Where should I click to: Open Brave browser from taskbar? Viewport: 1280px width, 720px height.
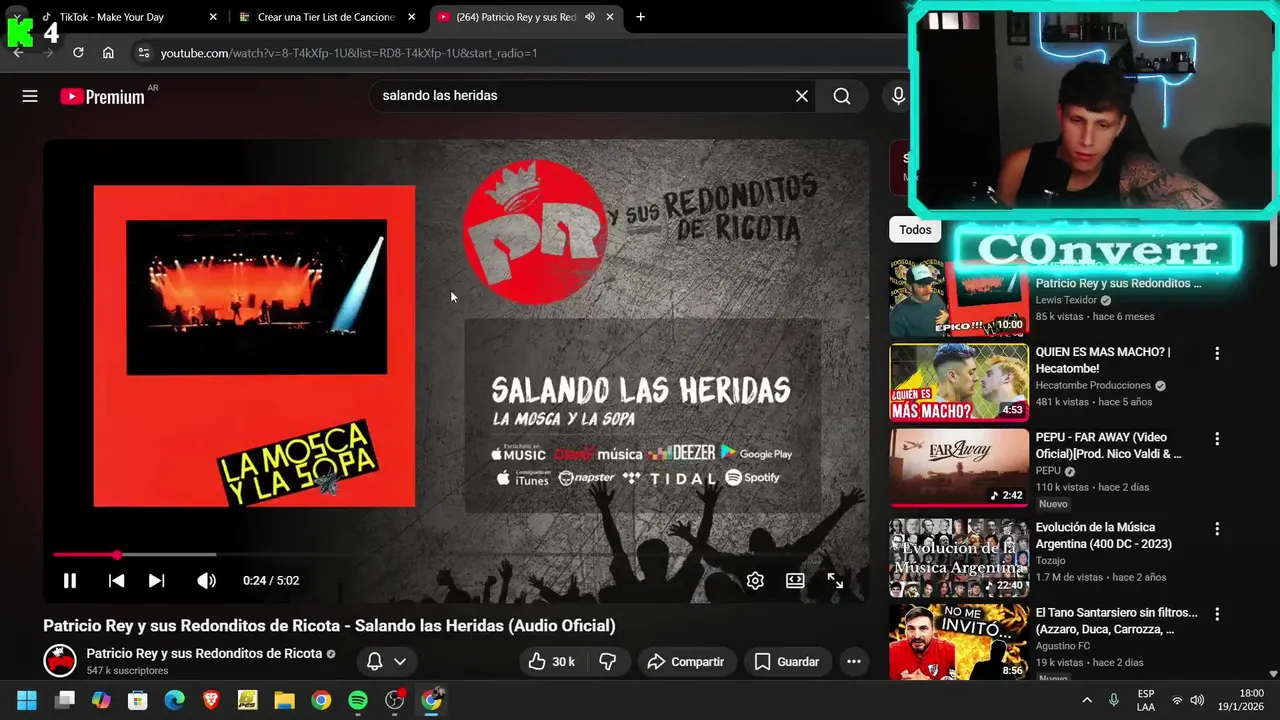pyautogui.click(x=211, y=701)
